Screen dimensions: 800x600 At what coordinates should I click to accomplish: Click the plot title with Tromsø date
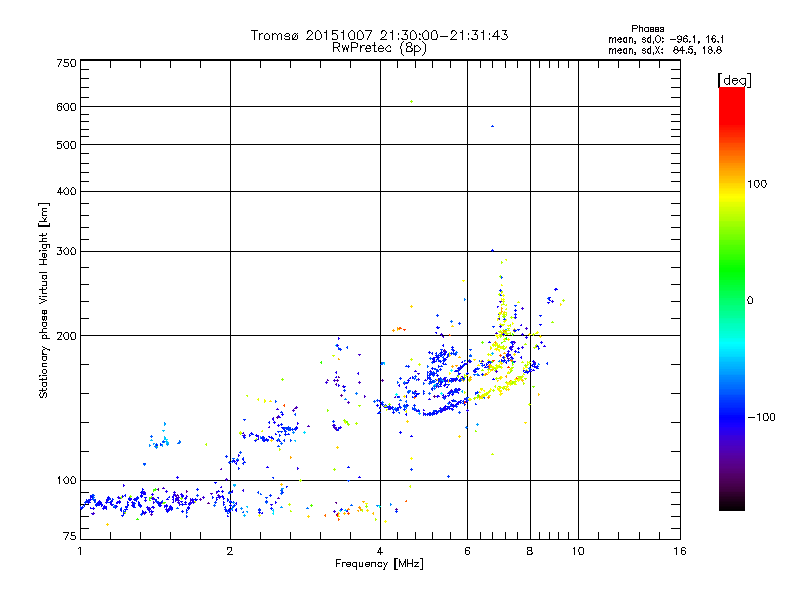pyautogui.click(x=379, y=35)
